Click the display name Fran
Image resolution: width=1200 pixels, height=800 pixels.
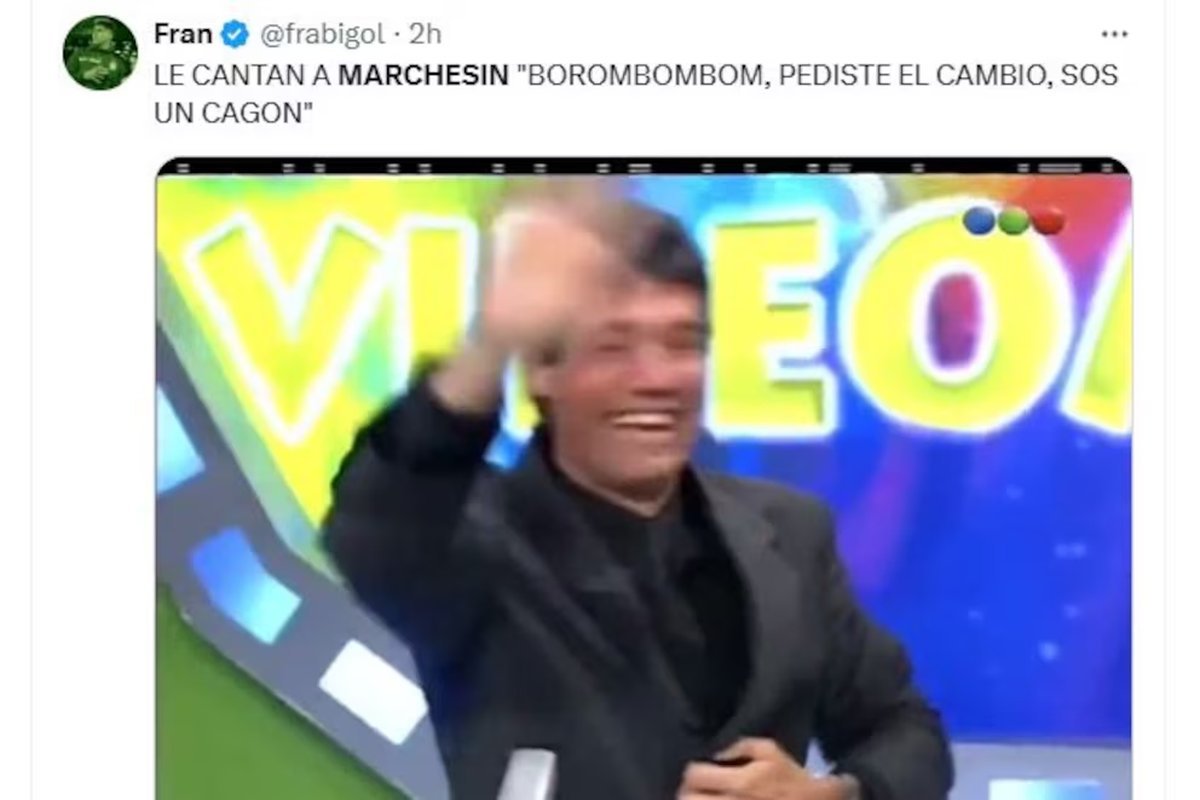pyautogui.click(x=183, y=34)
